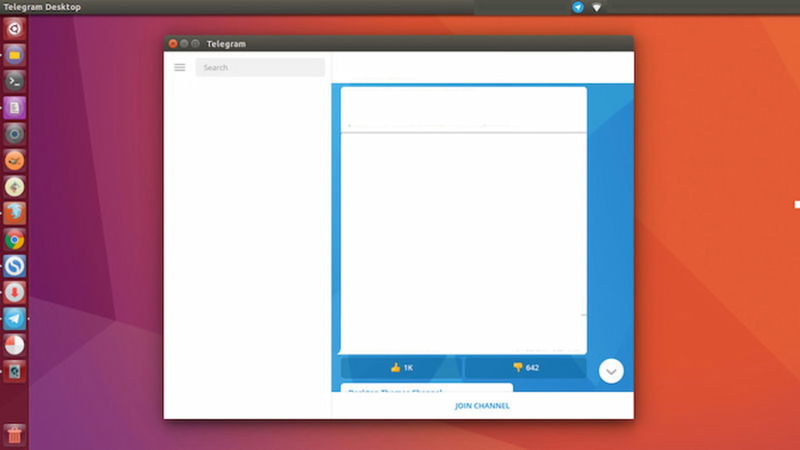Open the Telegram hamburger menu
Screen dimensions: 800x450
click(180, 68)
